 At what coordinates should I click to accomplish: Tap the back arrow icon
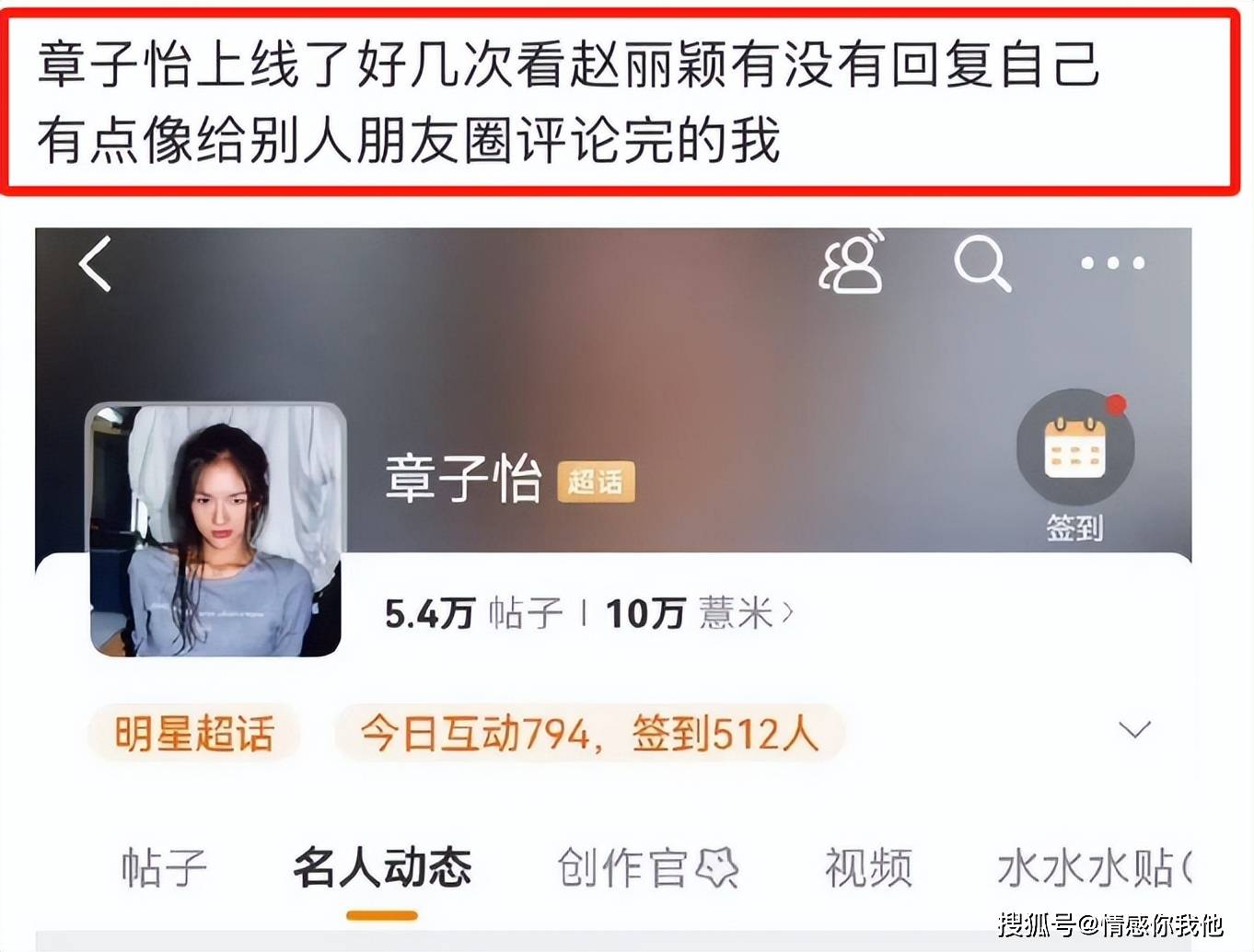(95, 263)
